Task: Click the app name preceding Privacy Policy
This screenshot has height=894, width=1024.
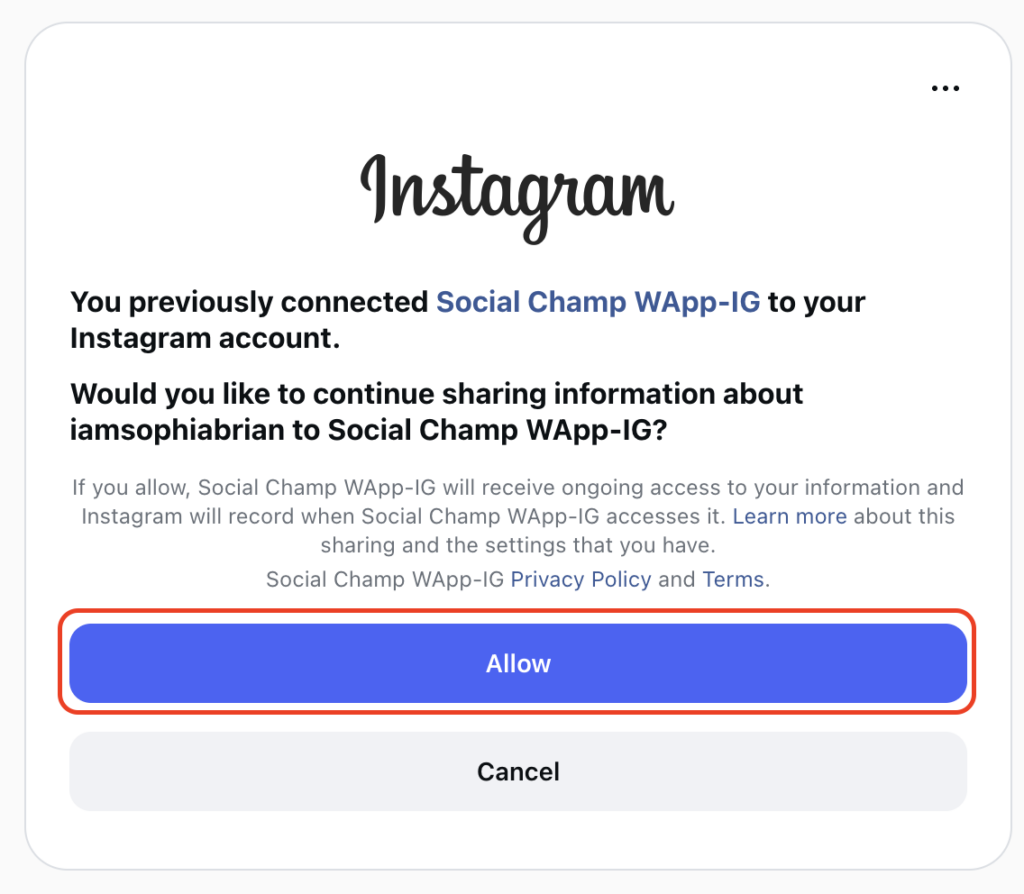Action: [x=385, y=579]
